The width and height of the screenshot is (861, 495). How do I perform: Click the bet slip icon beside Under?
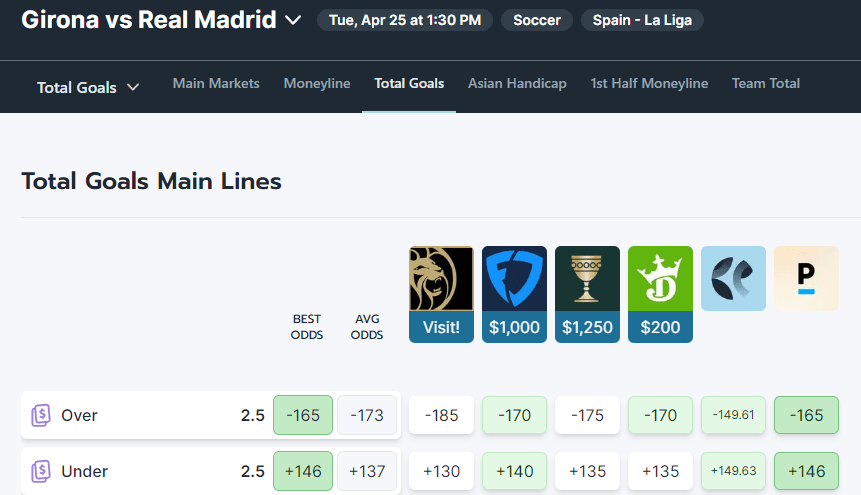41,471
